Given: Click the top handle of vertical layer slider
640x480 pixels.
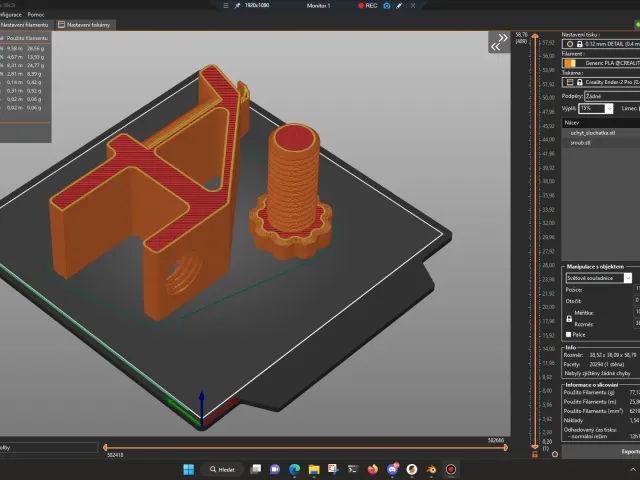Looking at the screenshot, I should [x=535, y=36].
